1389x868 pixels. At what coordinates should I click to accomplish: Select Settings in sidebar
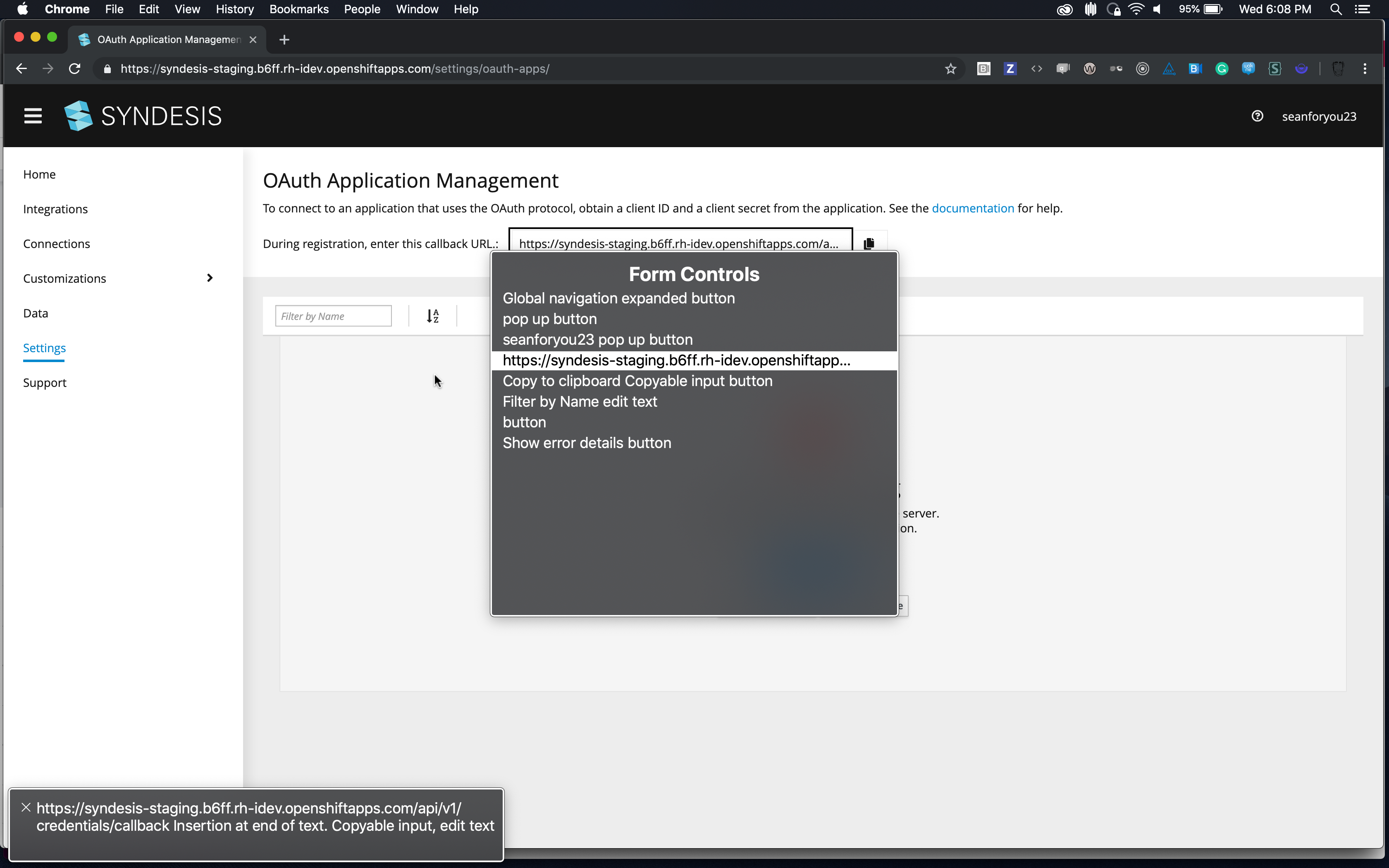point(44,348)
